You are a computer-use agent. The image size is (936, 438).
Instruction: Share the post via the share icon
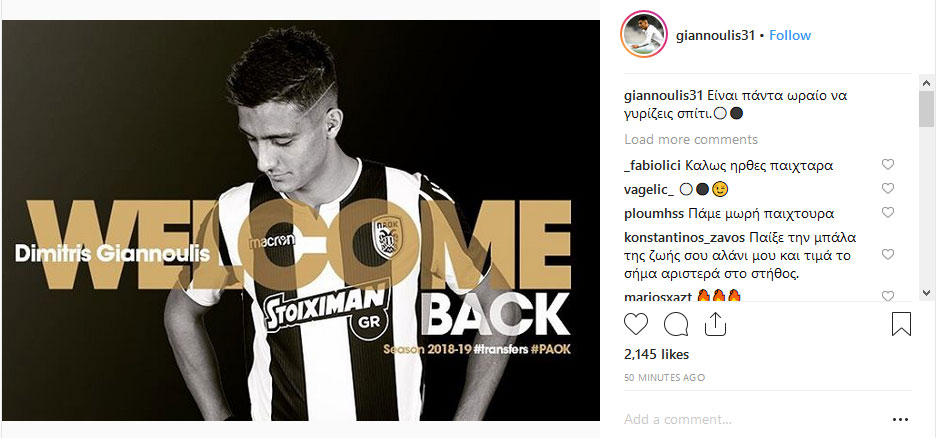click(x=715, y=324)
